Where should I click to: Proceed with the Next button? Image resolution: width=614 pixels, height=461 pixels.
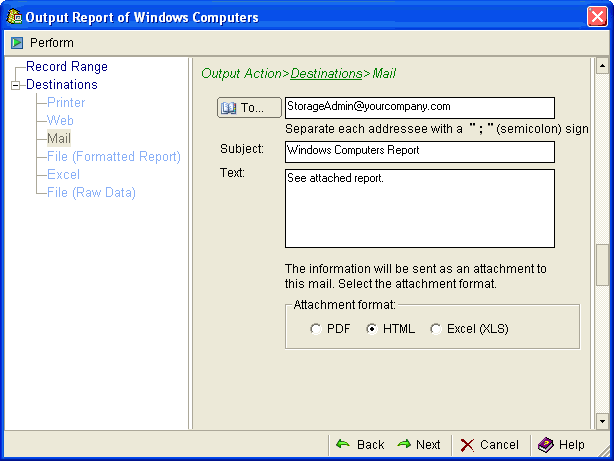tap(419, 445)
